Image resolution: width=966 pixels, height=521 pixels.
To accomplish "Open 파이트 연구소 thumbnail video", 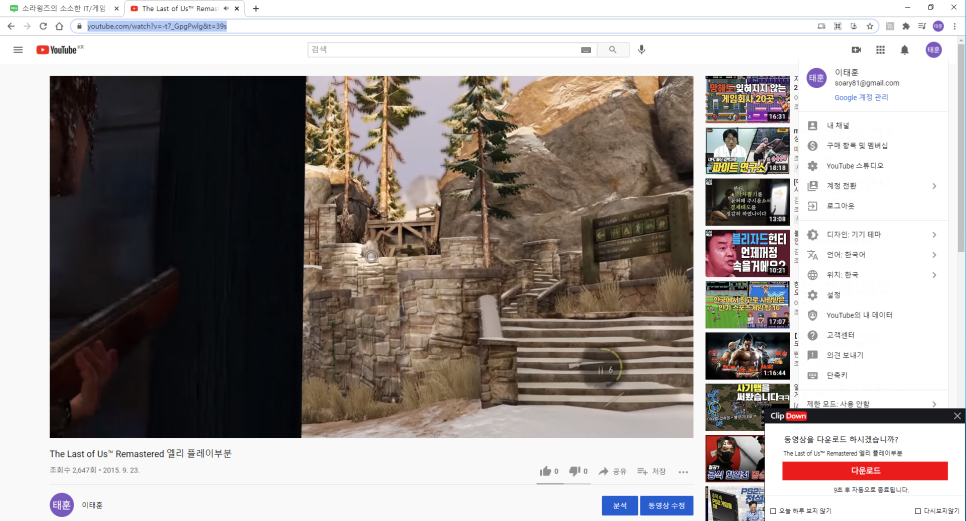I will tap(747, 151).
